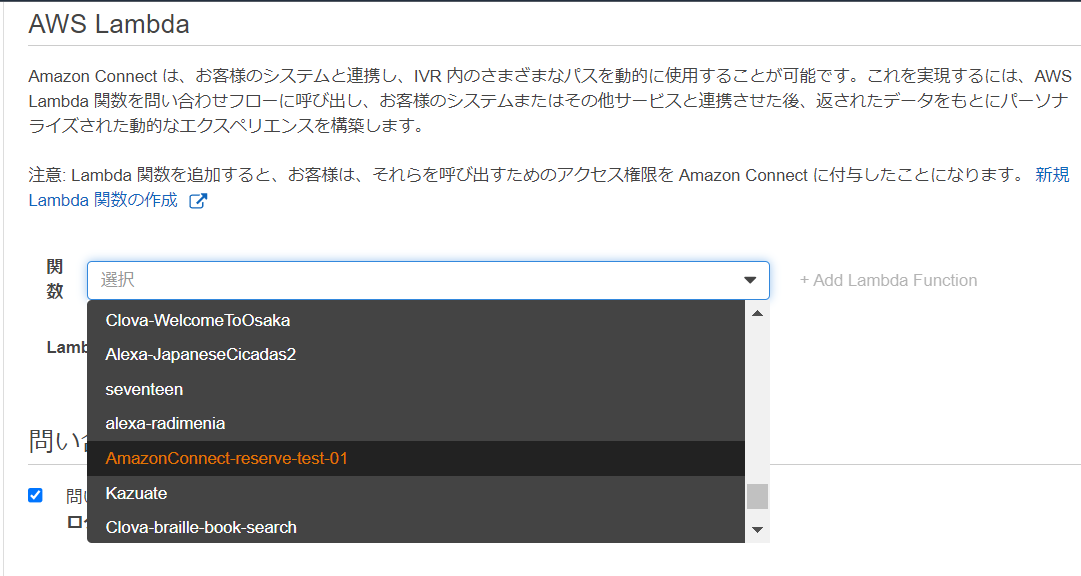Select AmazonConnect-reserve-test-01 highlighted option
The image size is (1081, 576).
[x=416, y=458]
